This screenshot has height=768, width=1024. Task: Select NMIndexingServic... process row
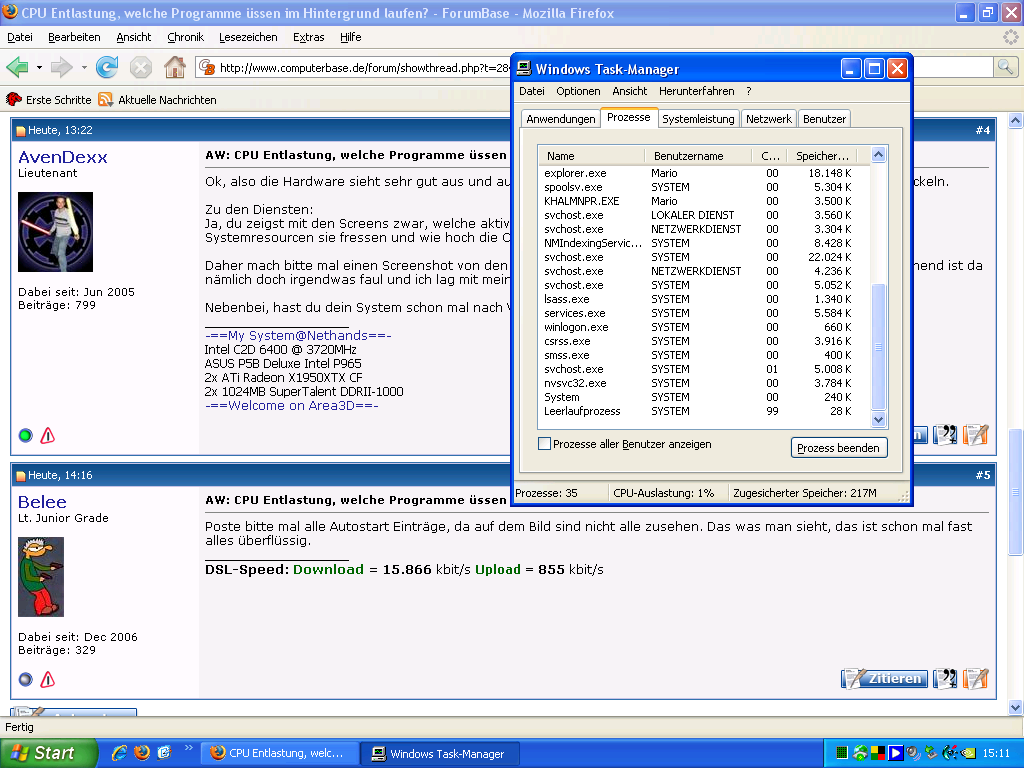point(704,243)
